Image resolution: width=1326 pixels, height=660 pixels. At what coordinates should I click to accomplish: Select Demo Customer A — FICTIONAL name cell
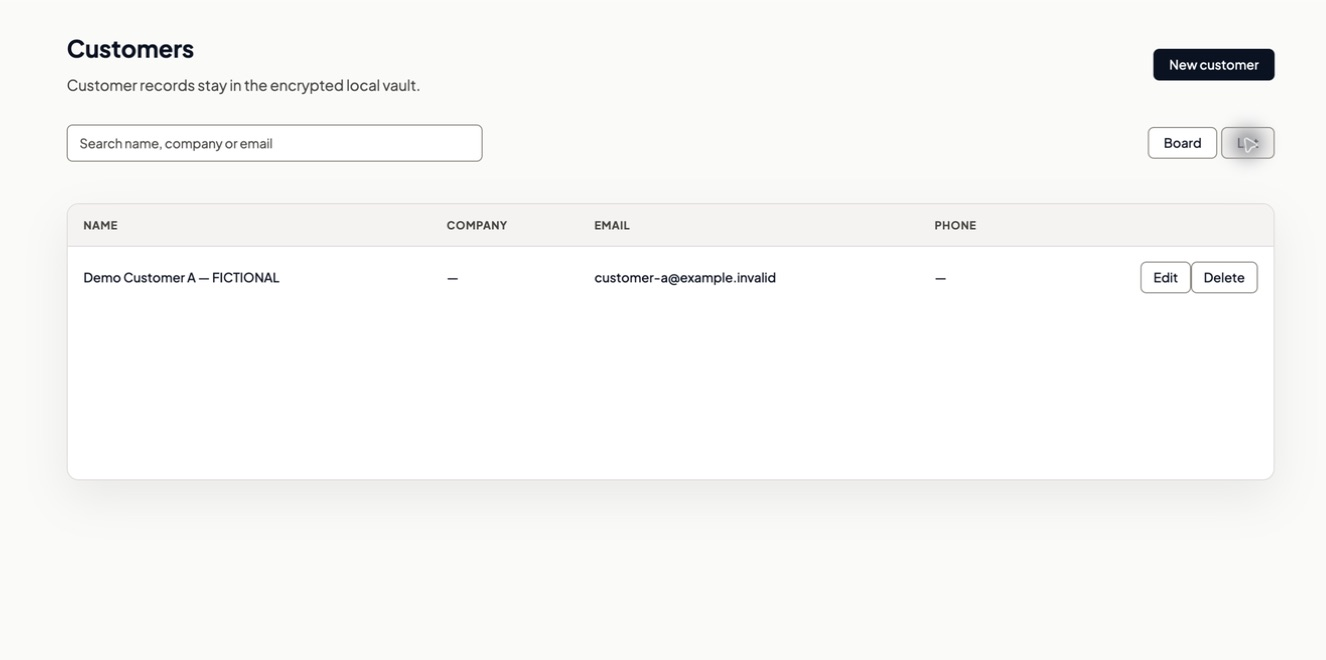pos(181,277)
